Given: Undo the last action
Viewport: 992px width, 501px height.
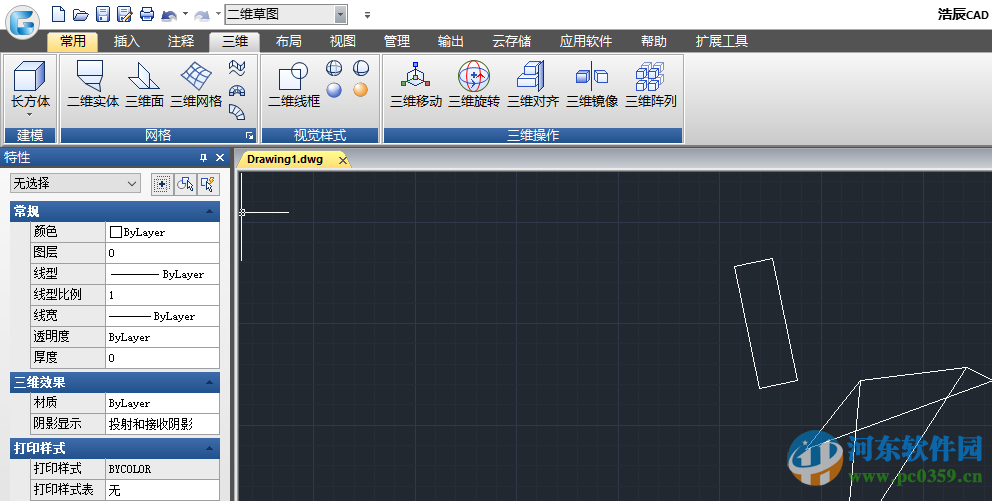Looking at the screenshot, I should 169,15.
